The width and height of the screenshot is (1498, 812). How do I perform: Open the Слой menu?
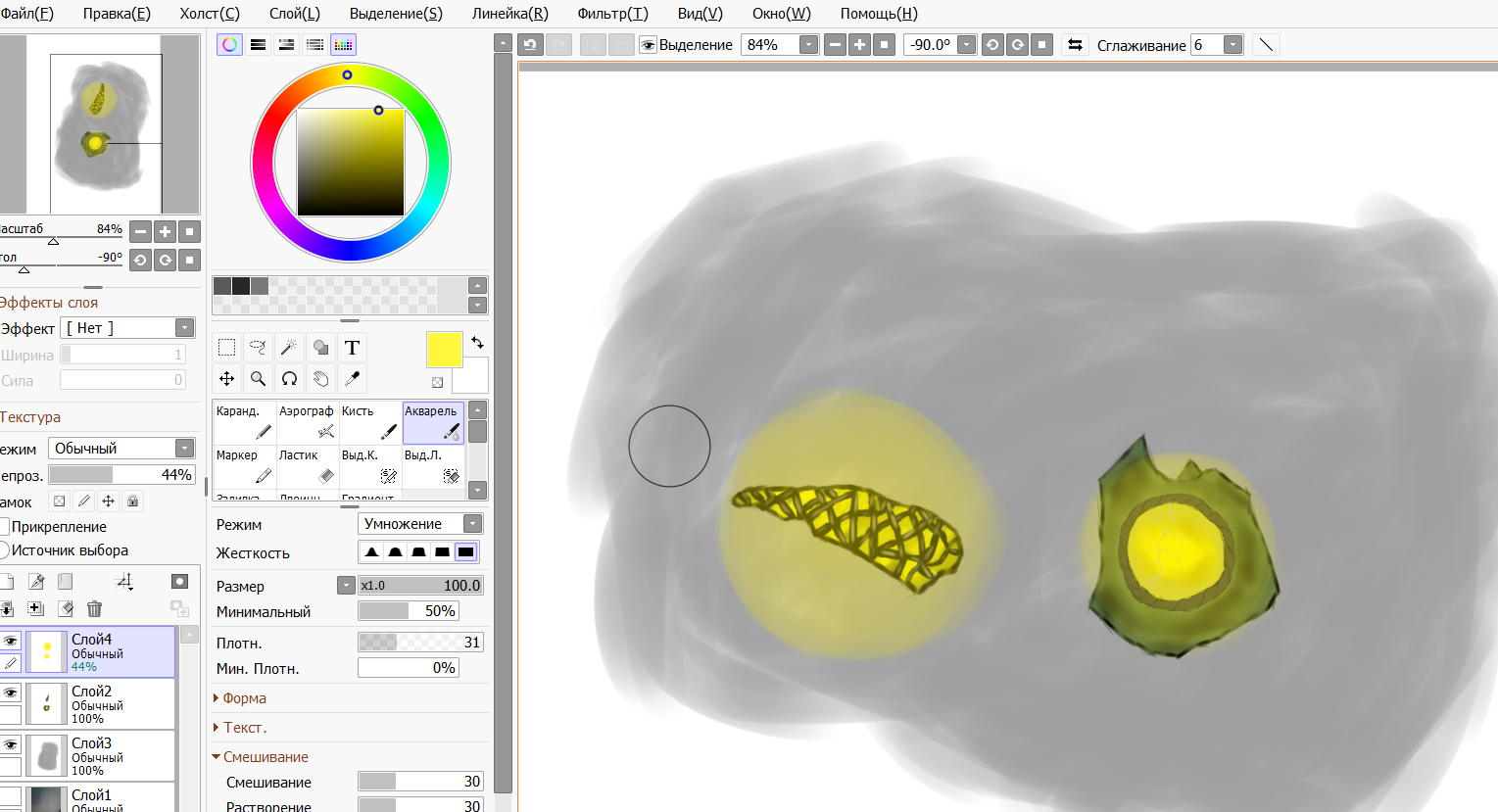295,14
